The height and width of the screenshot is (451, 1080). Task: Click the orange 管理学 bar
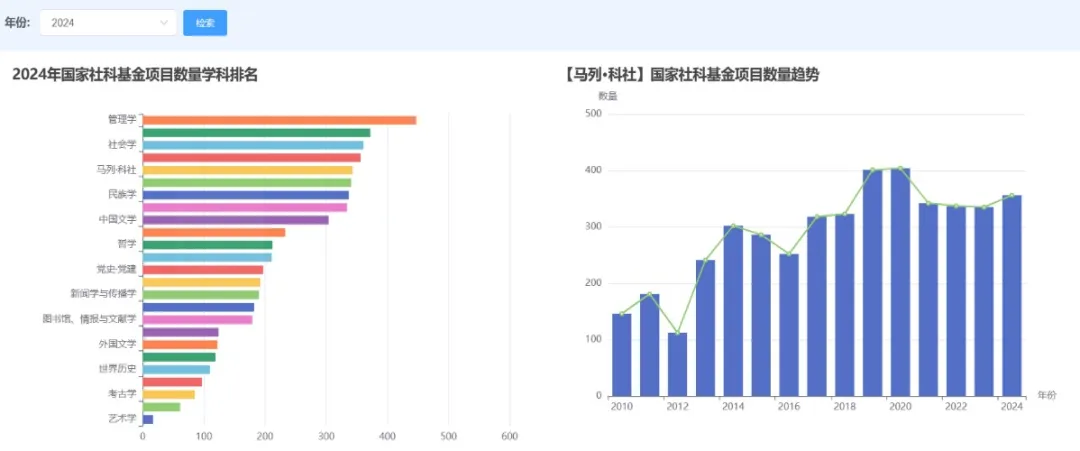point(279,120)
